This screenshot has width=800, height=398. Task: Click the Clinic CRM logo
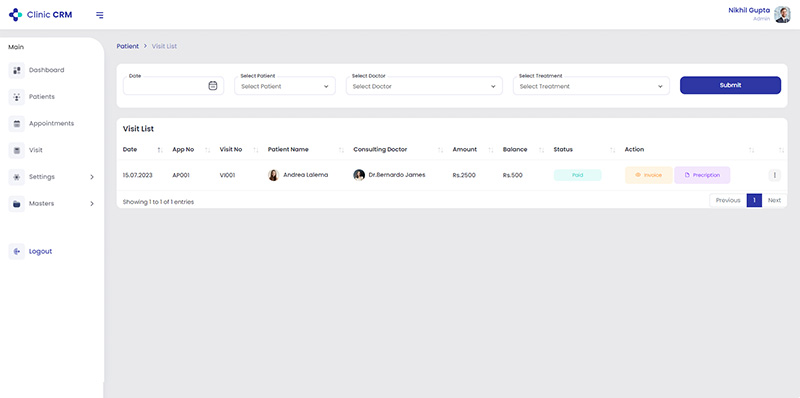coord(40,15)
